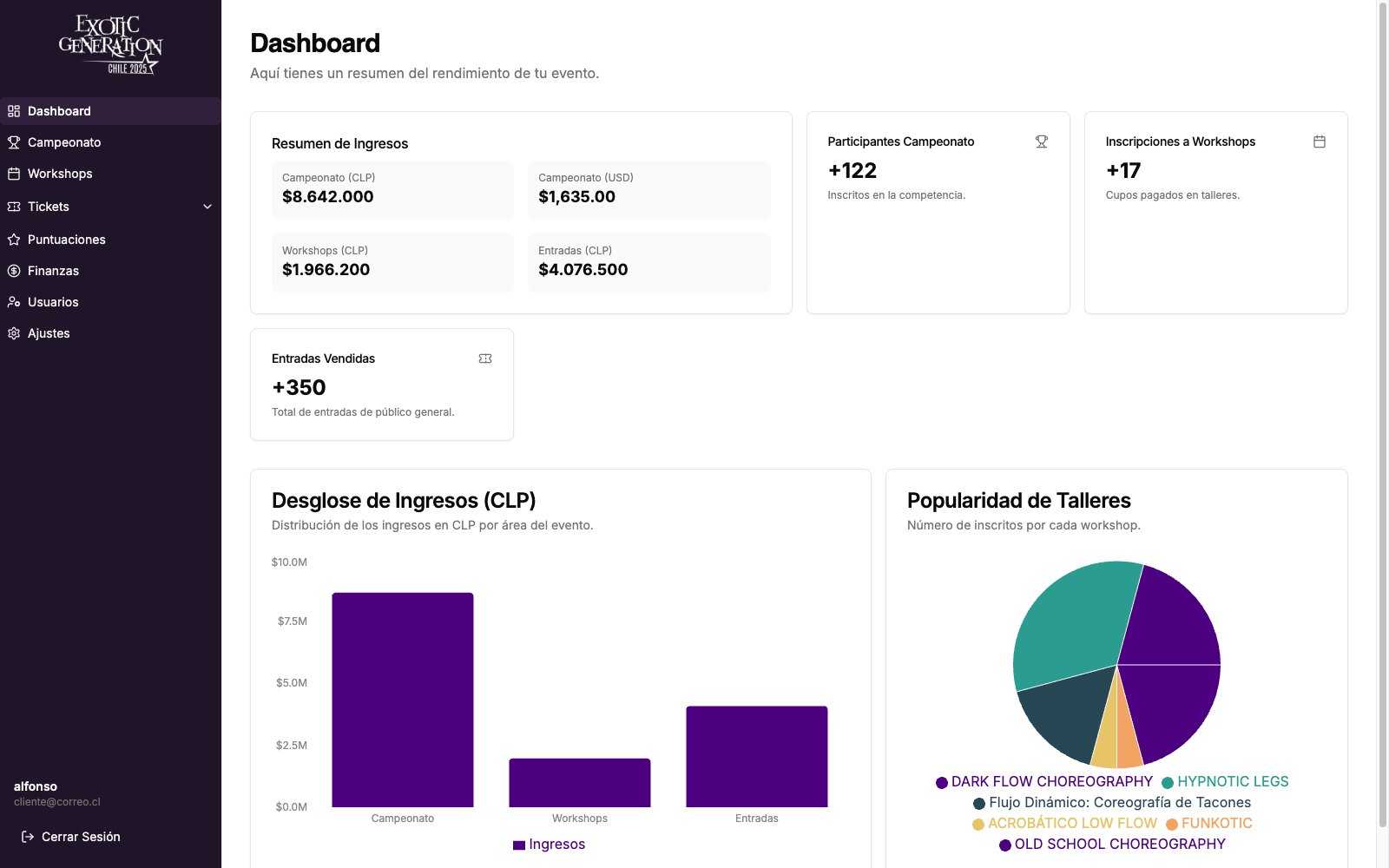This screenshot has height=868, width=1389.
Task: Click the logout arrow icon beside Cerrar Sesión
Action: pos(28,837)
